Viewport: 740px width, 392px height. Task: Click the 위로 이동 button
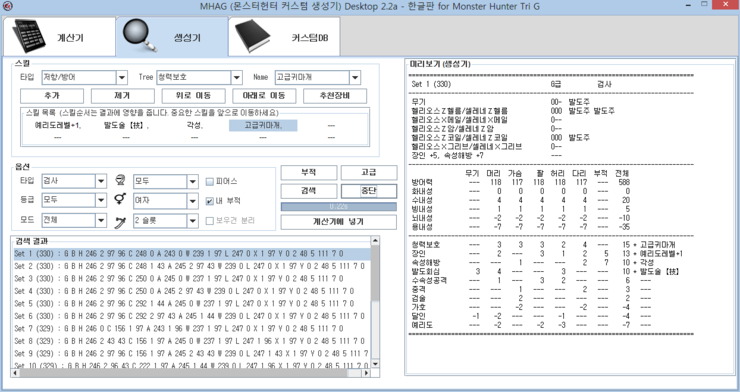(193, 96)
